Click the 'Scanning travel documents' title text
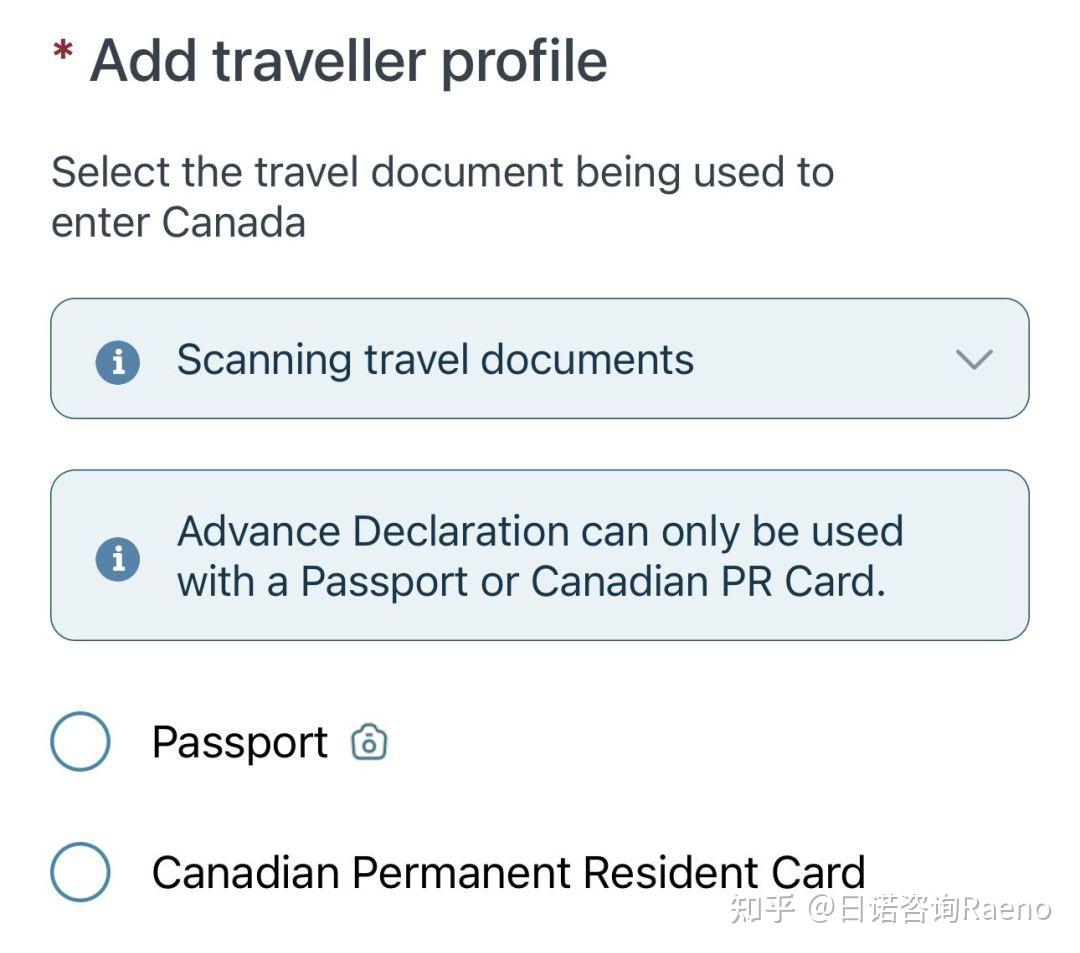Screen dimensions: 1080x953 (x=435, y=360)
